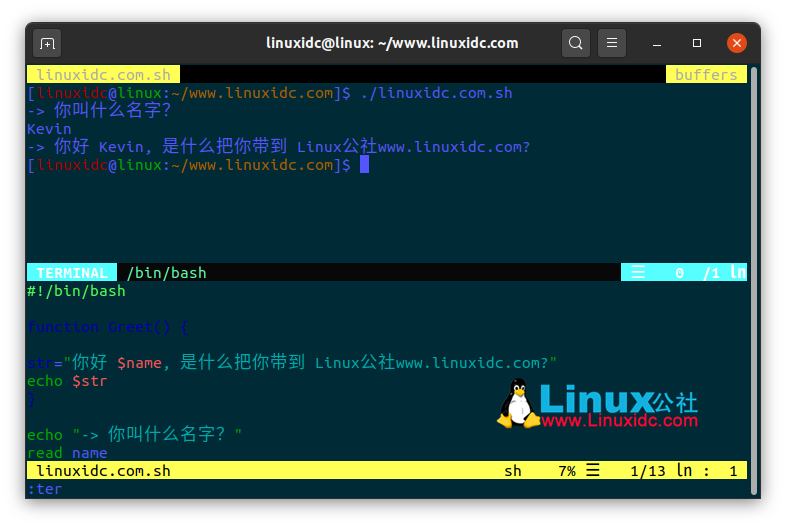Click the echo '你叫什么名字?' code line
Viewport: 786px width, 527px height.
point(134,434)
